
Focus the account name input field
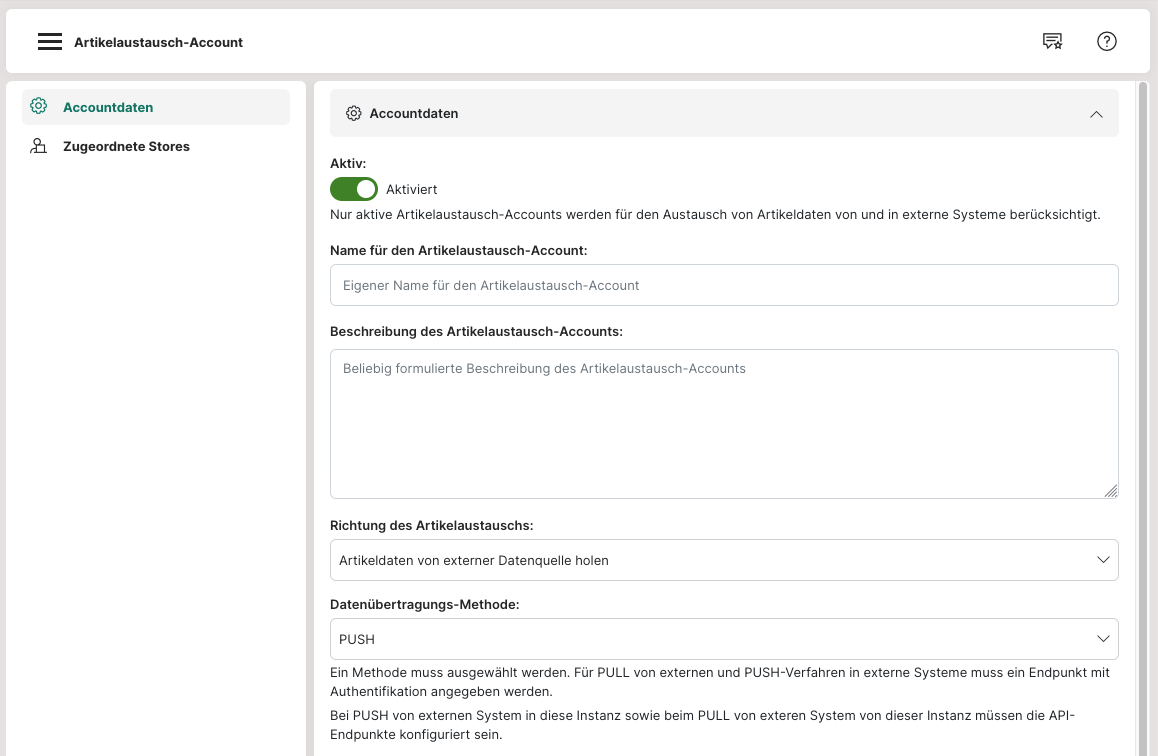coord(723,285)
